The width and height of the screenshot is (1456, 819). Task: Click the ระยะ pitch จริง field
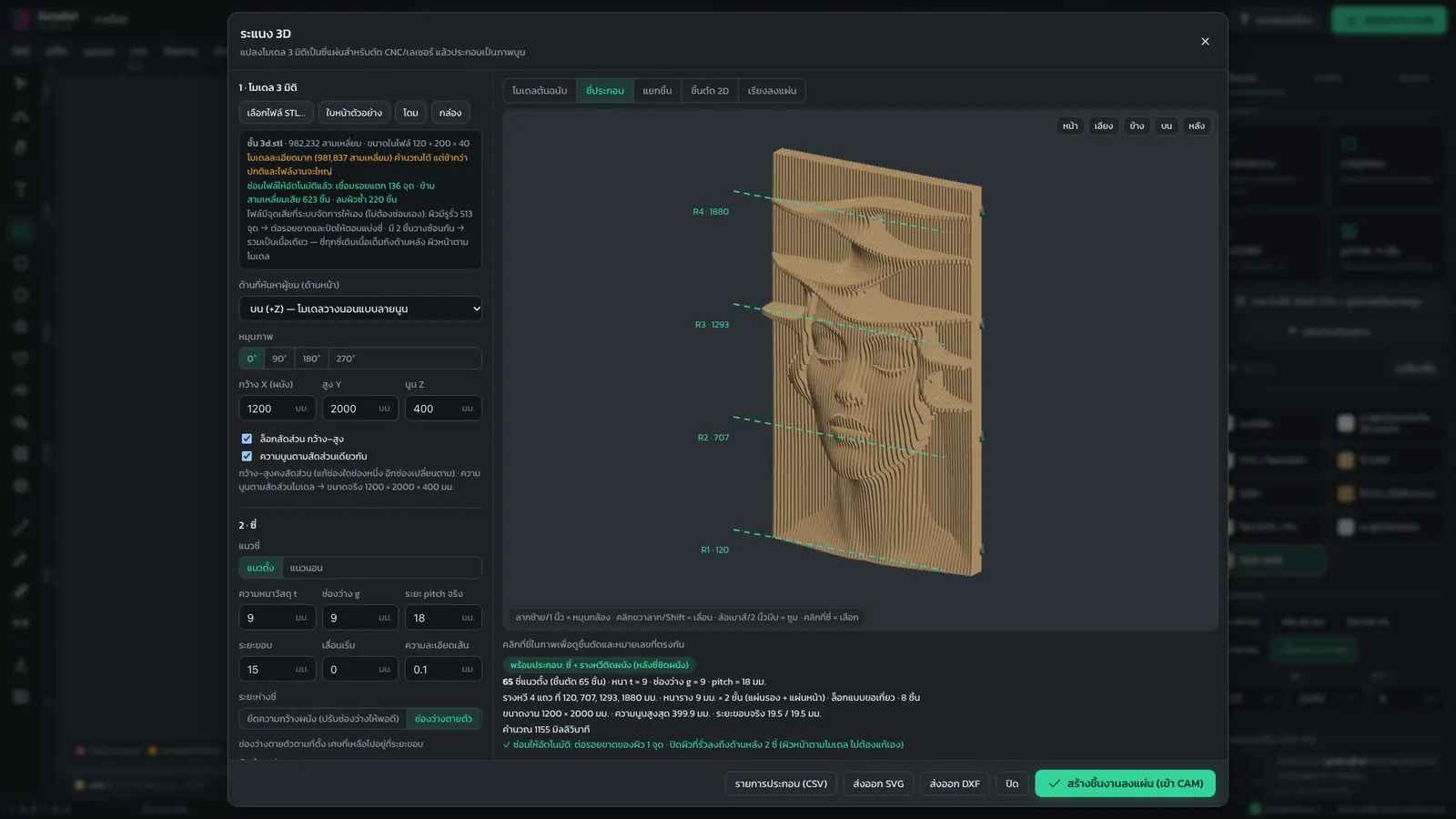pyautogui.click(x=443, y=618)
